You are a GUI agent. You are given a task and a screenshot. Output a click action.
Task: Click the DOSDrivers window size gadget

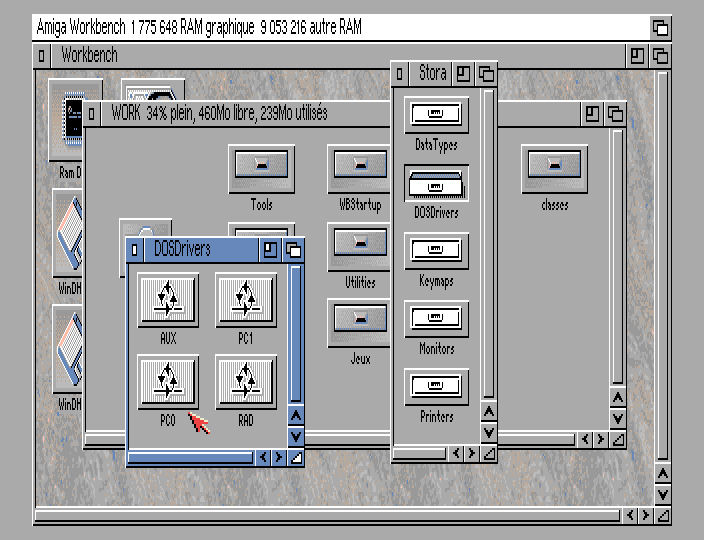[296, 457]
